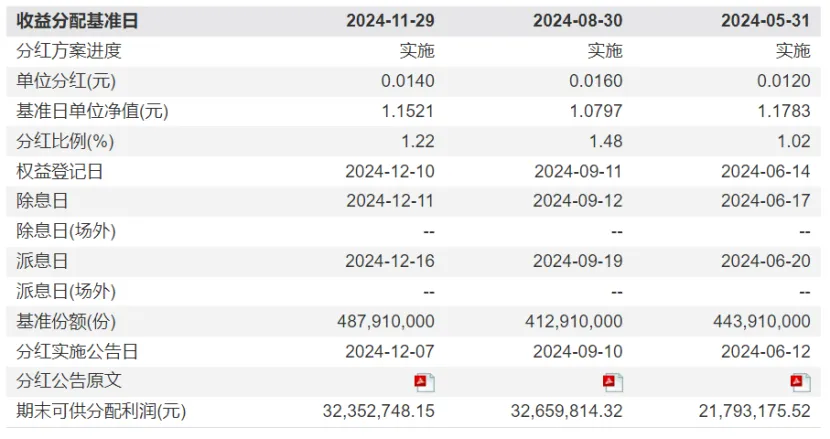Open the dividend announcement PDF for 2024-05-31

click(800, 382)
